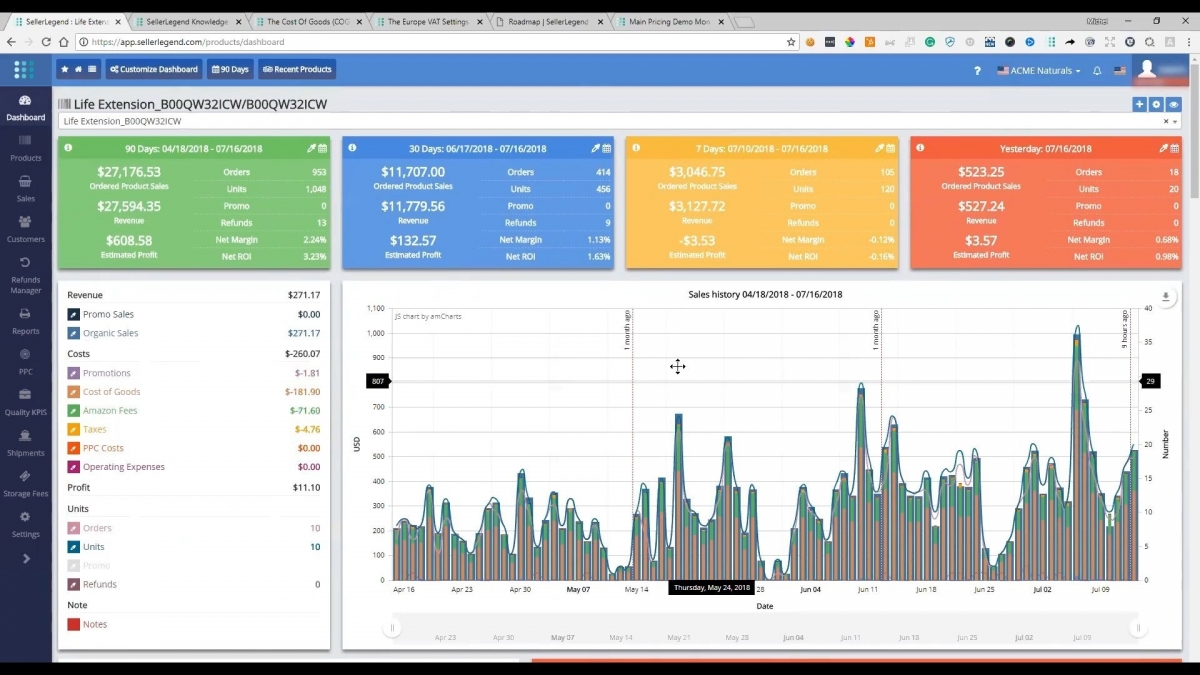This screenshot has width=1200, height=675.
Task: Open calendar icon on the 30 Days card
Action: [x=607, y=148]
